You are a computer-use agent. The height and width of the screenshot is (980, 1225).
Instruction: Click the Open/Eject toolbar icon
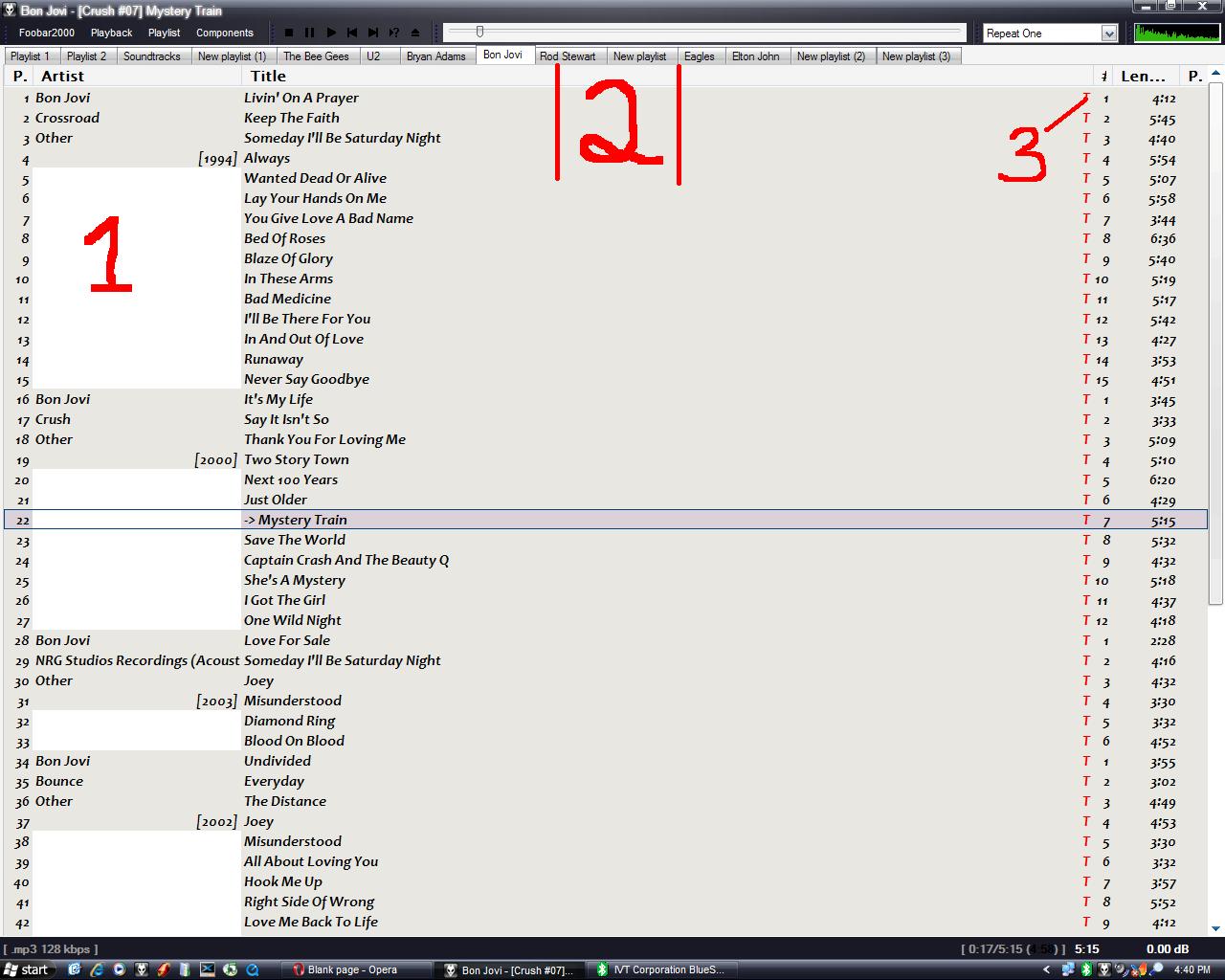[x=415, y=33]
